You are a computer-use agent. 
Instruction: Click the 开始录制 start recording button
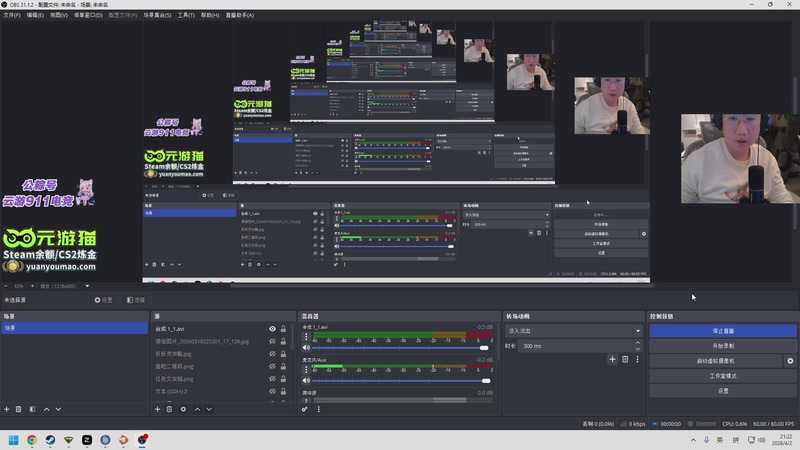coord(723,346)
